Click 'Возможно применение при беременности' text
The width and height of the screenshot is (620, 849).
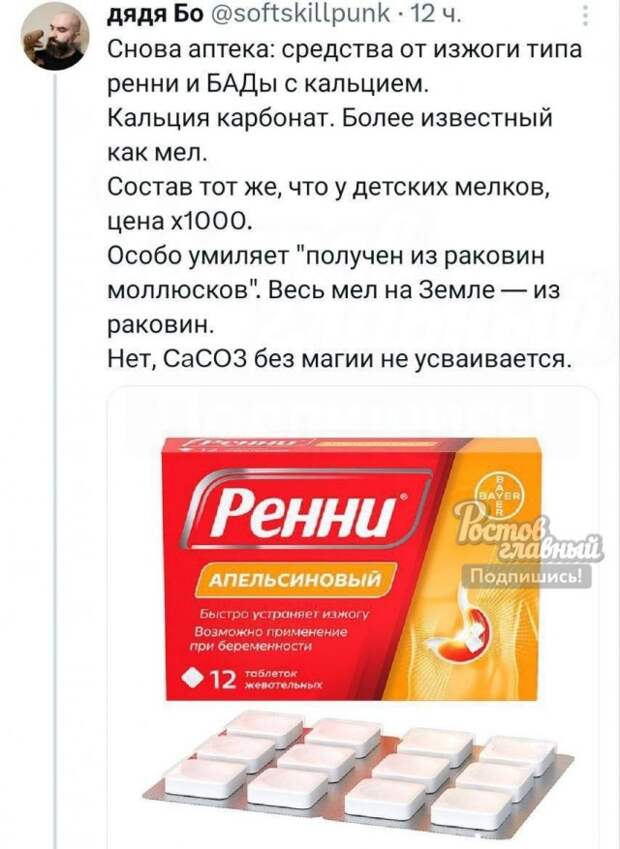tap(271, 639)
